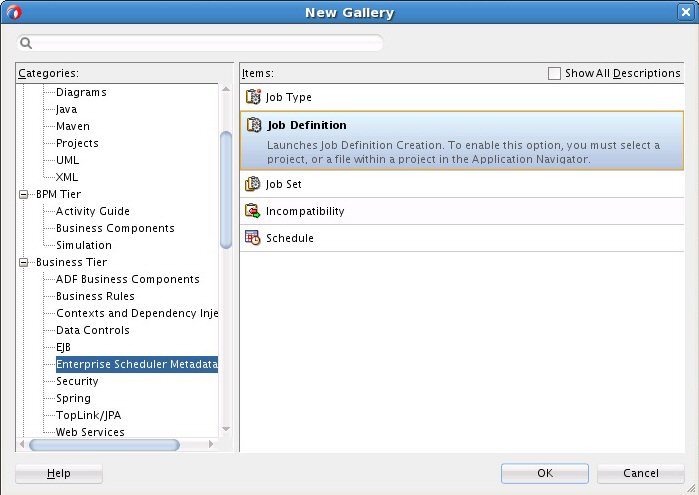Select the Simulation category
Screen dimensions: 699x495
[84, 245]
